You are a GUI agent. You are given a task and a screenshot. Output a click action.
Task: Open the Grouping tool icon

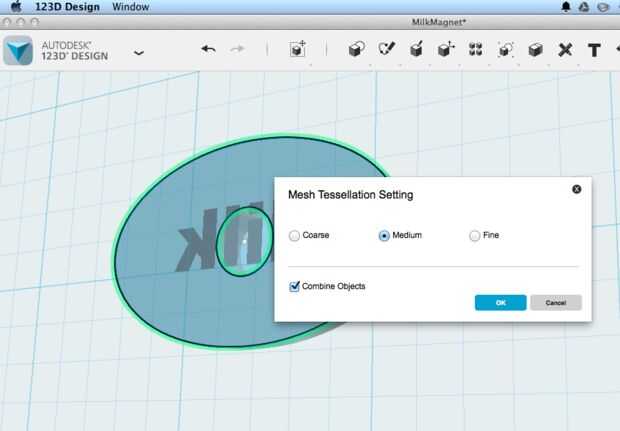click(x=505, y=50)
